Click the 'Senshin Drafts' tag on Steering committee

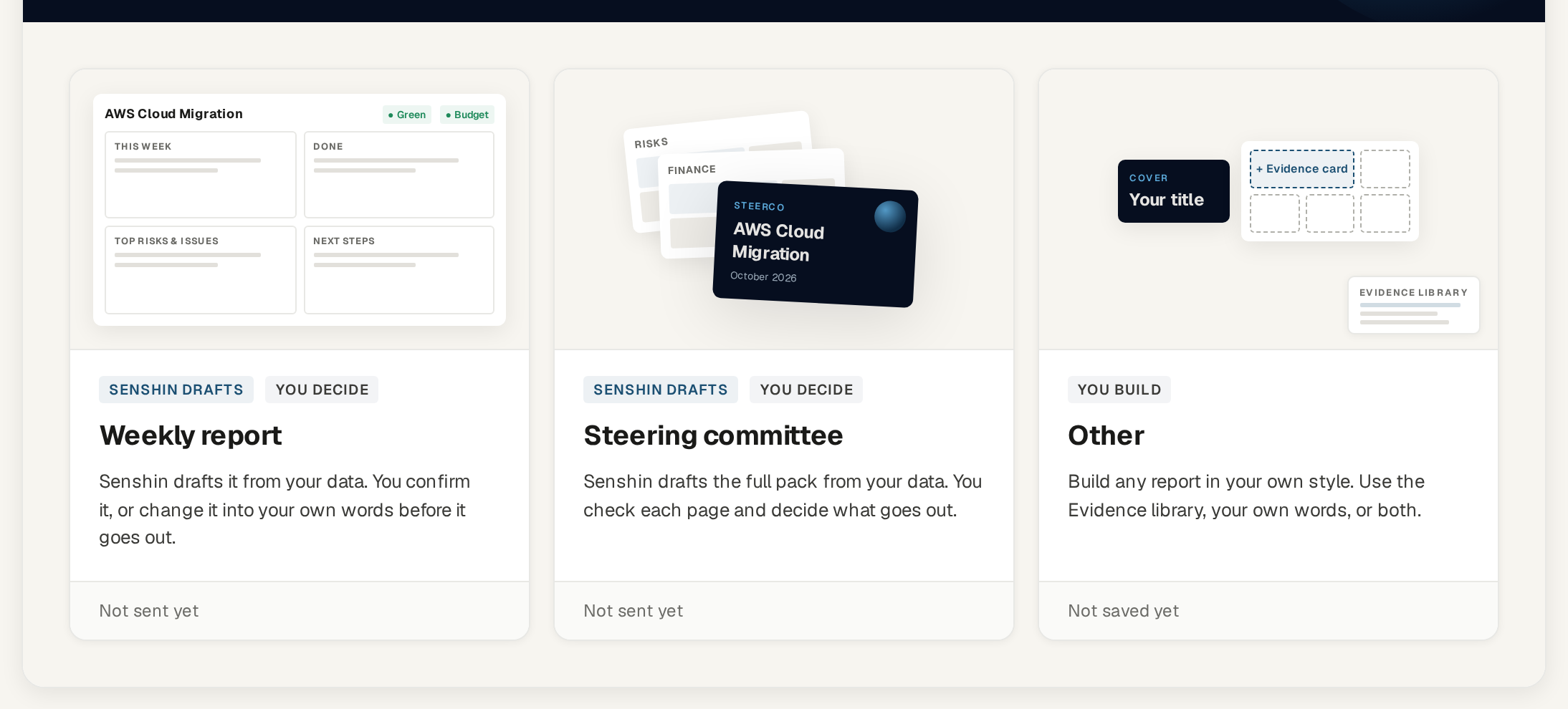661,390
